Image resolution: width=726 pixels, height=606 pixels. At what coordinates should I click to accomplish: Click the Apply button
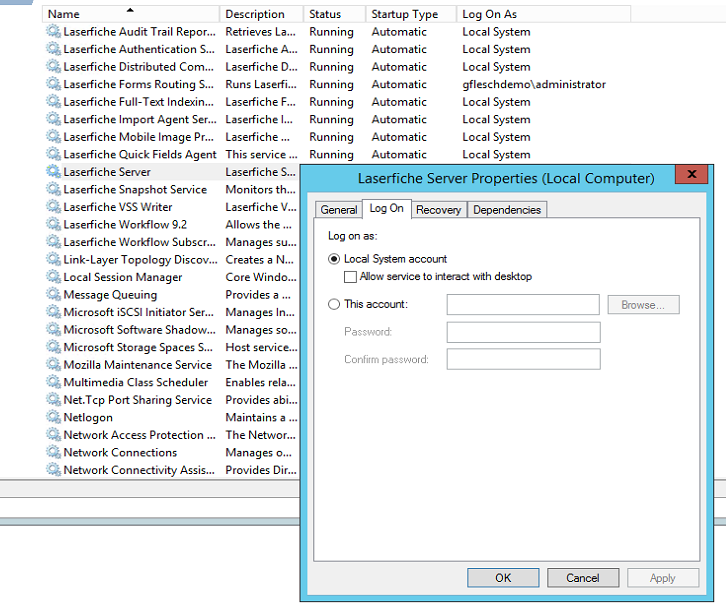[663, 578]
